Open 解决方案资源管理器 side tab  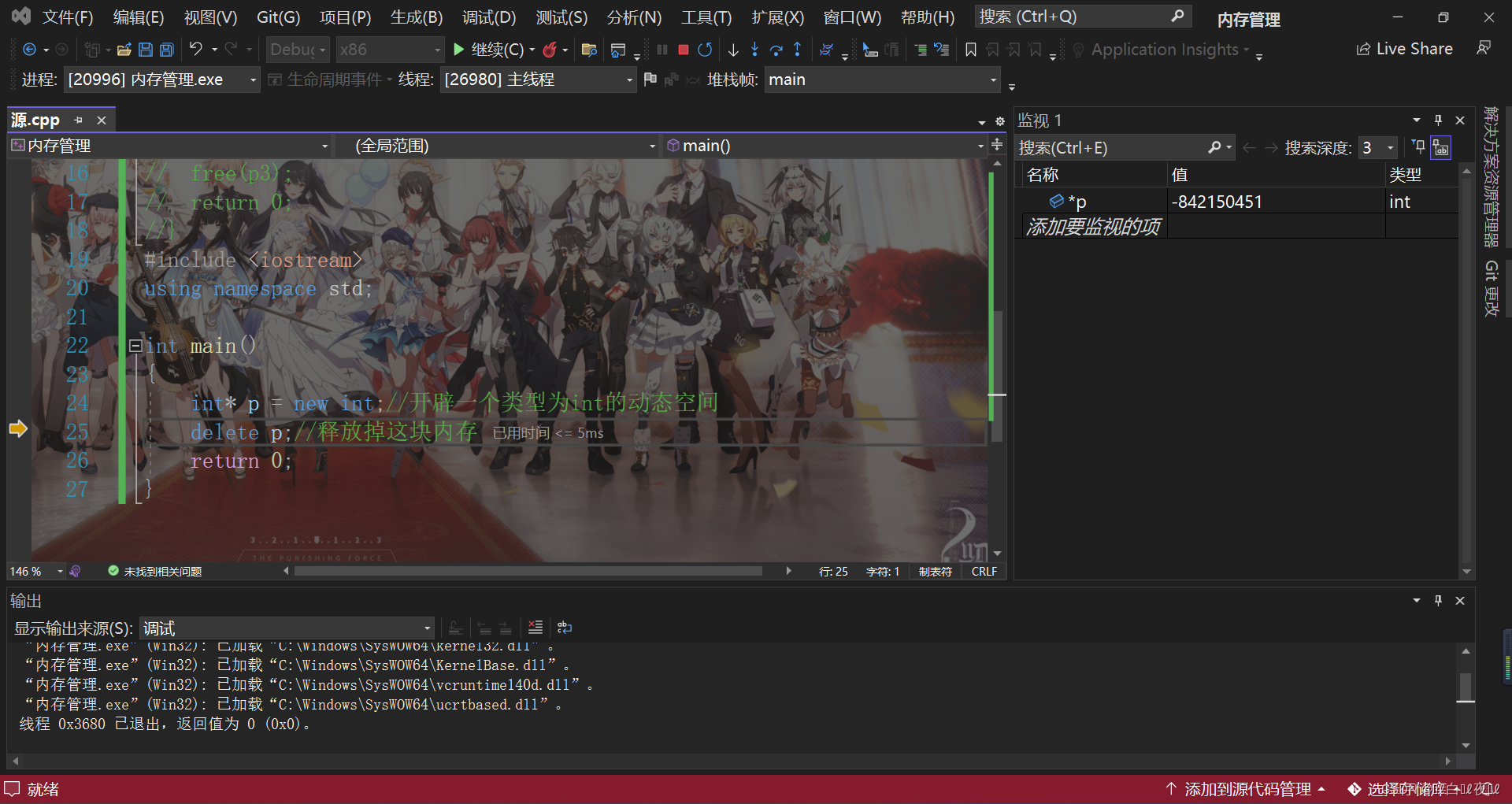coord(1491,177)
